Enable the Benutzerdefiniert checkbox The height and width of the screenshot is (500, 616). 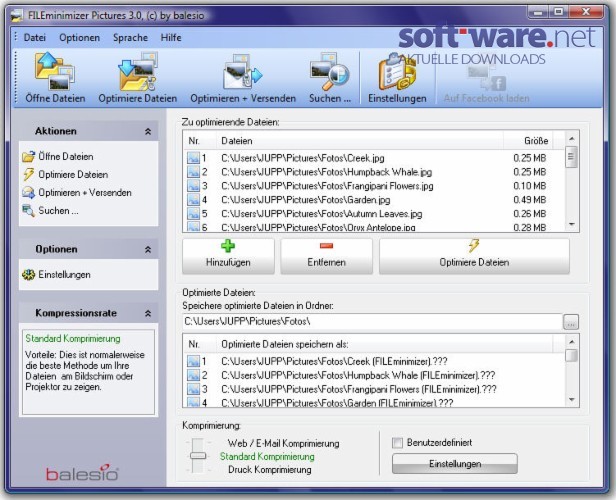click(x=398, y=443)
